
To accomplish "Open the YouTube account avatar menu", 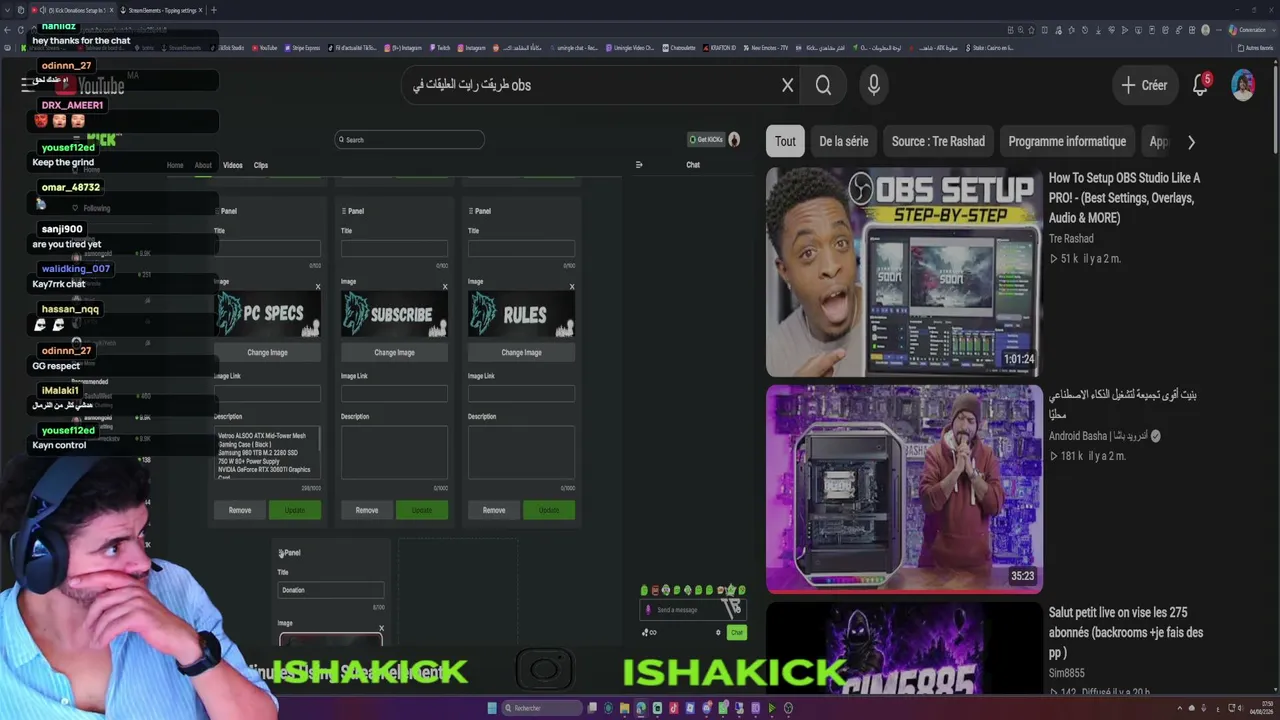I will (1243, 85).
